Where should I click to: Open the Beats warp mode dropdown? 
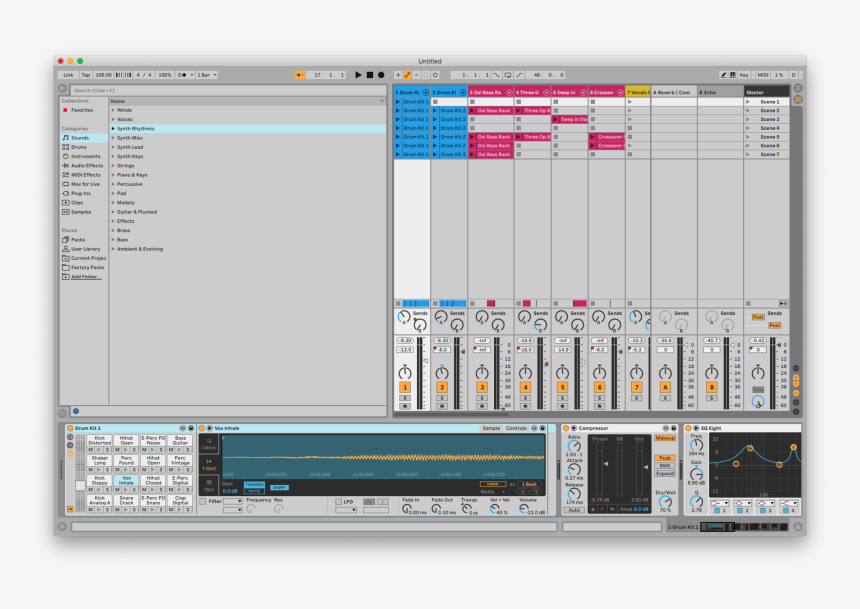pyautogui.click(x=493, y=492)
